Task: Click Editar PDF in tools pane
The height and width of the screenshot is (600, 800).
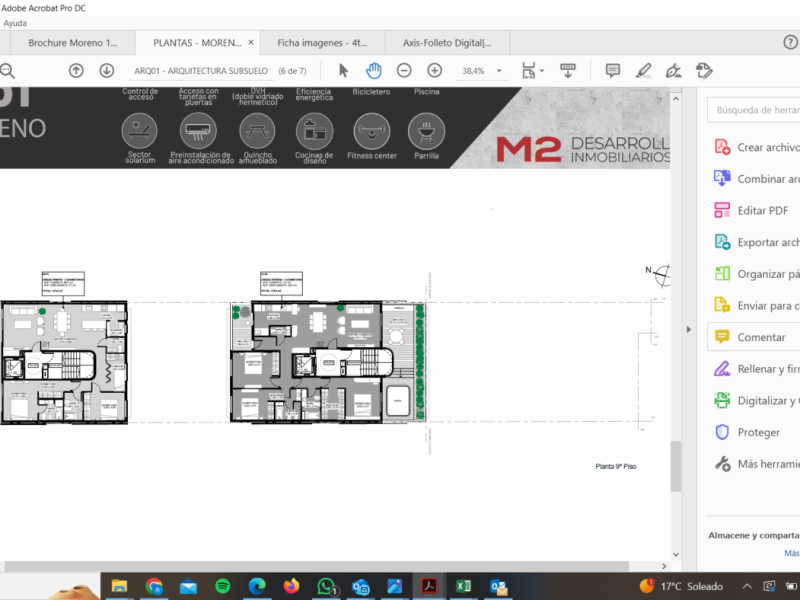Action: point(763,210)
